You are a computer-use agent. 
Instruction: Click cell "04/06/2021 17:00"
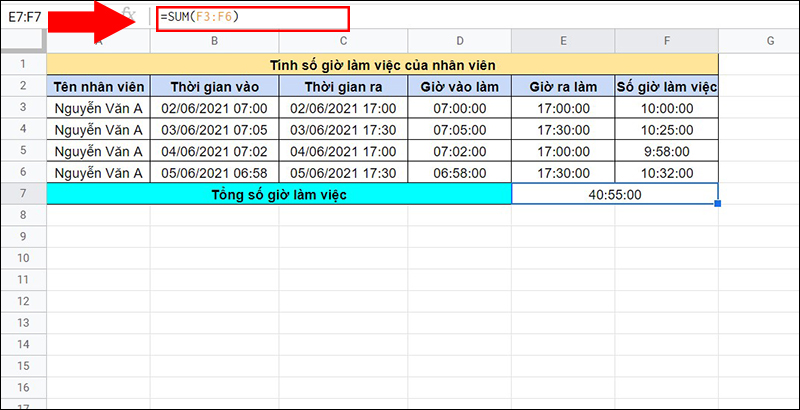343,151
